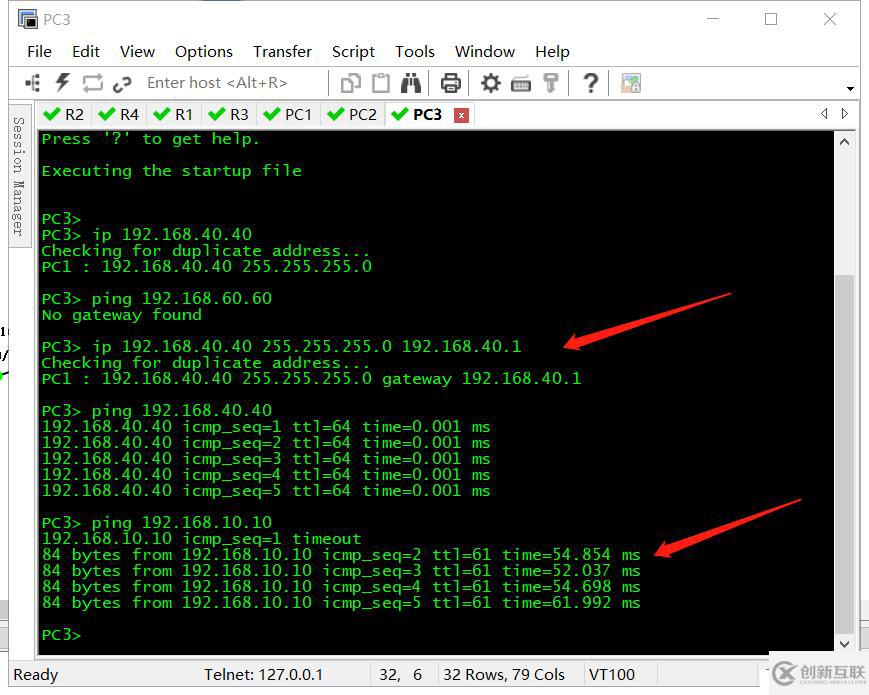The image size is (869, 695).
Task: Close the PC3 window
Action: tap(830, 19)
